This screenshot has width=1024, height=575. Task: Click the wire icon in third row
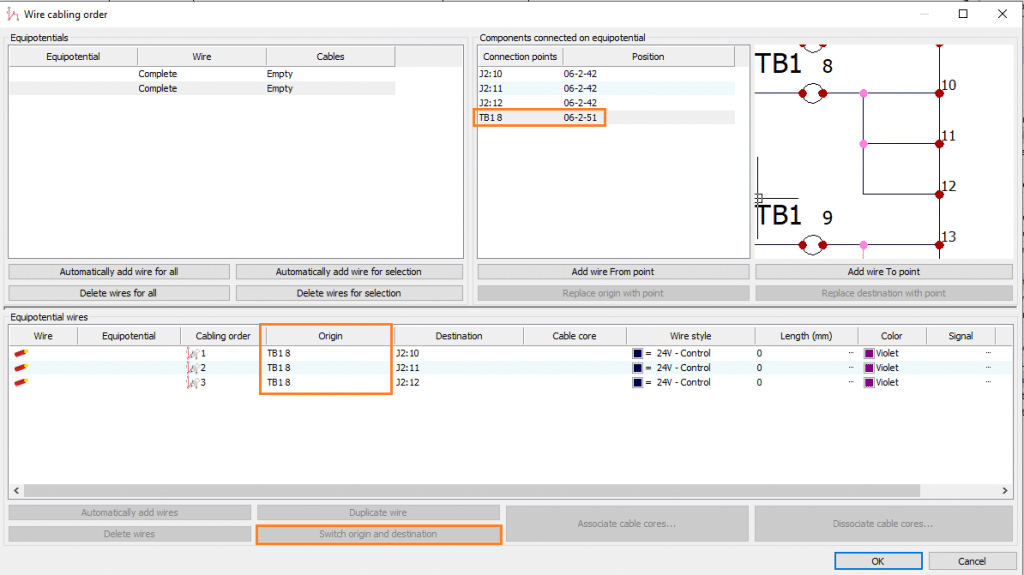click(x=19, y=382)
